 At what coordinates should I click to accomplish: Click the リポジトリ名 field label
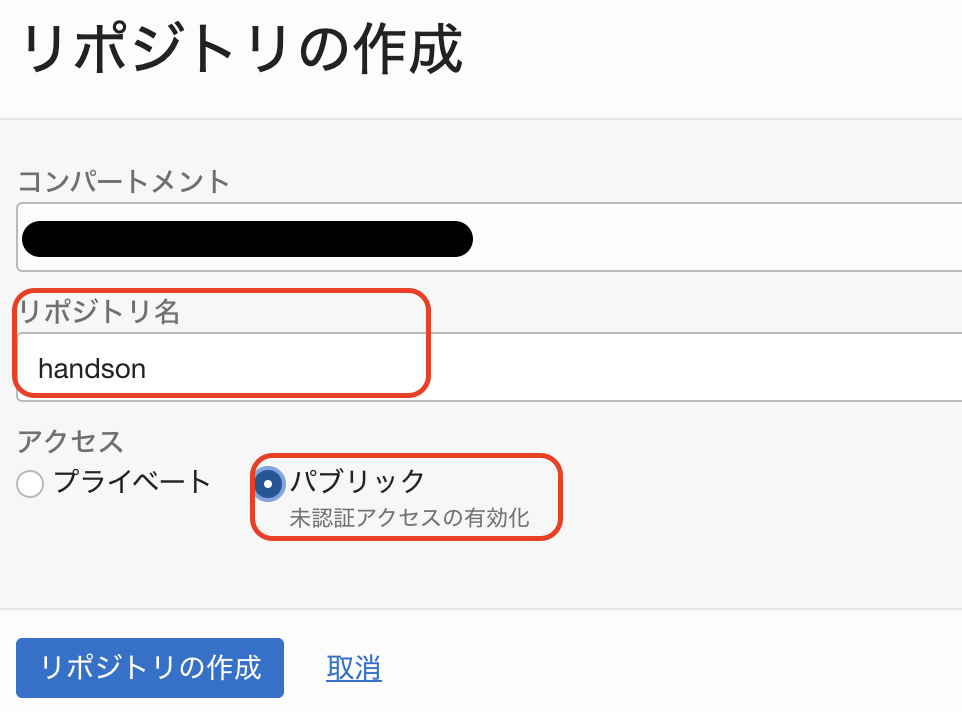(x=100, y=312)
